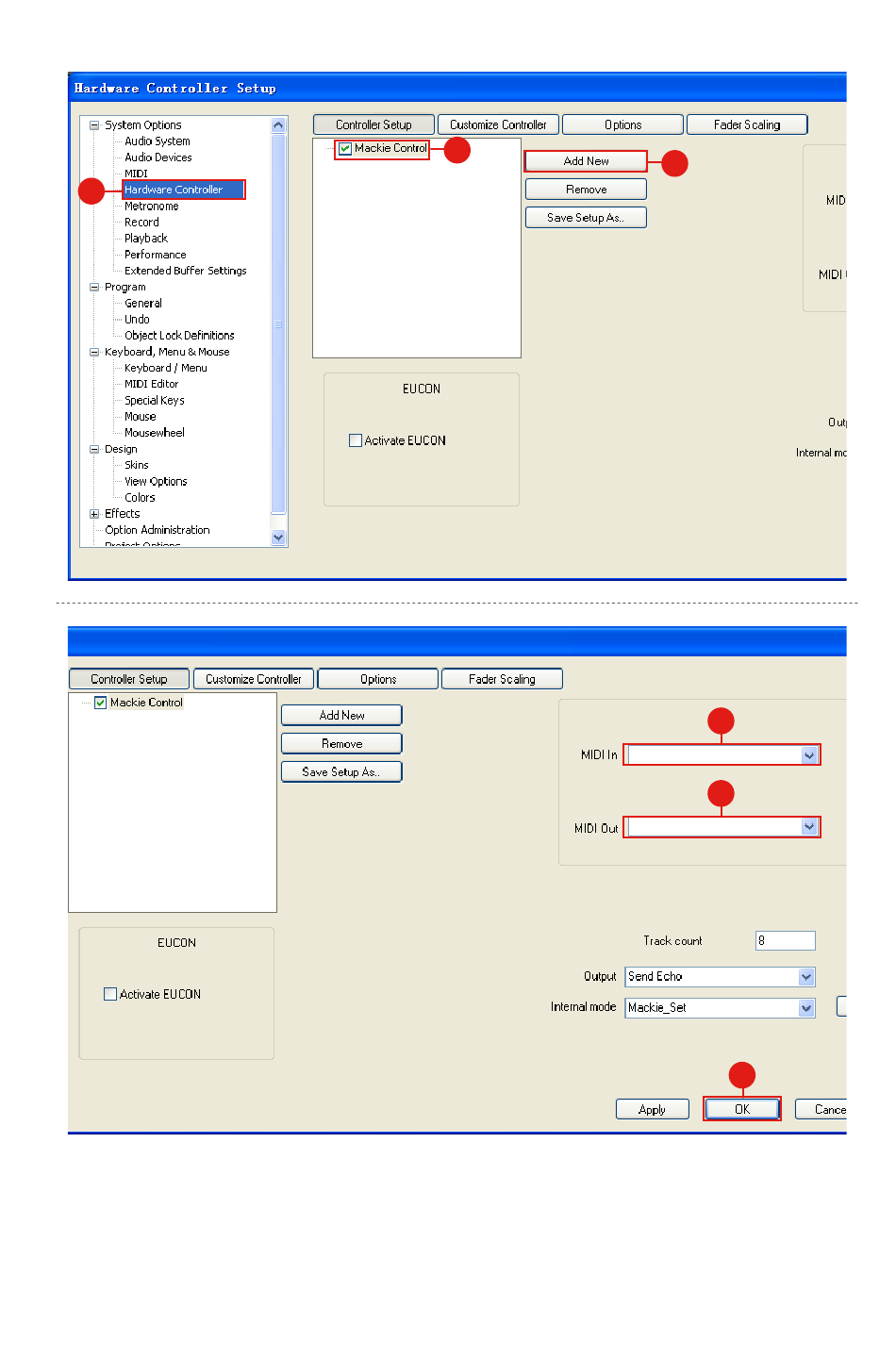Open the Options tab in lower dialog
896x1358 pixels.
[378, 679]
